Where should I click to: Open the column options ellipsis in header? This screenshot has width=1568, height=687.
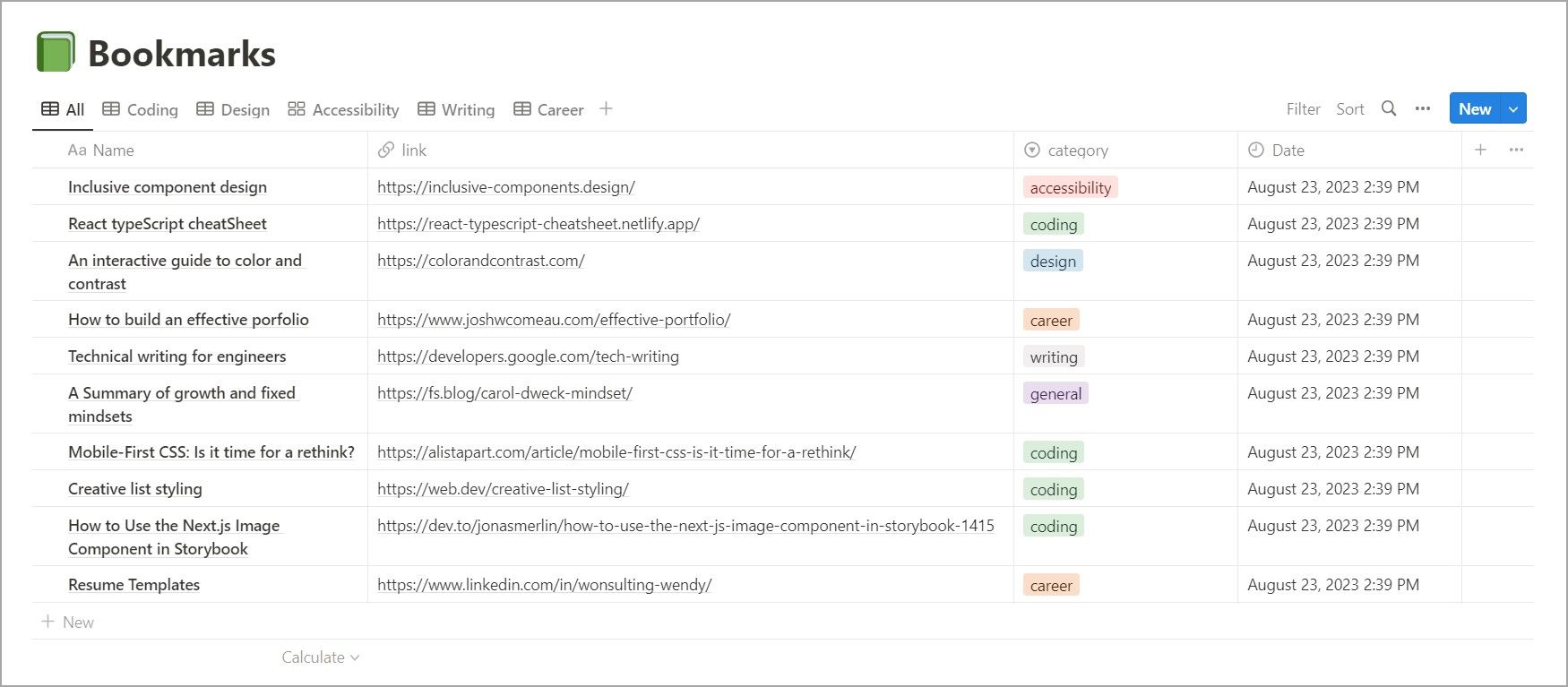click(1516, 150)
